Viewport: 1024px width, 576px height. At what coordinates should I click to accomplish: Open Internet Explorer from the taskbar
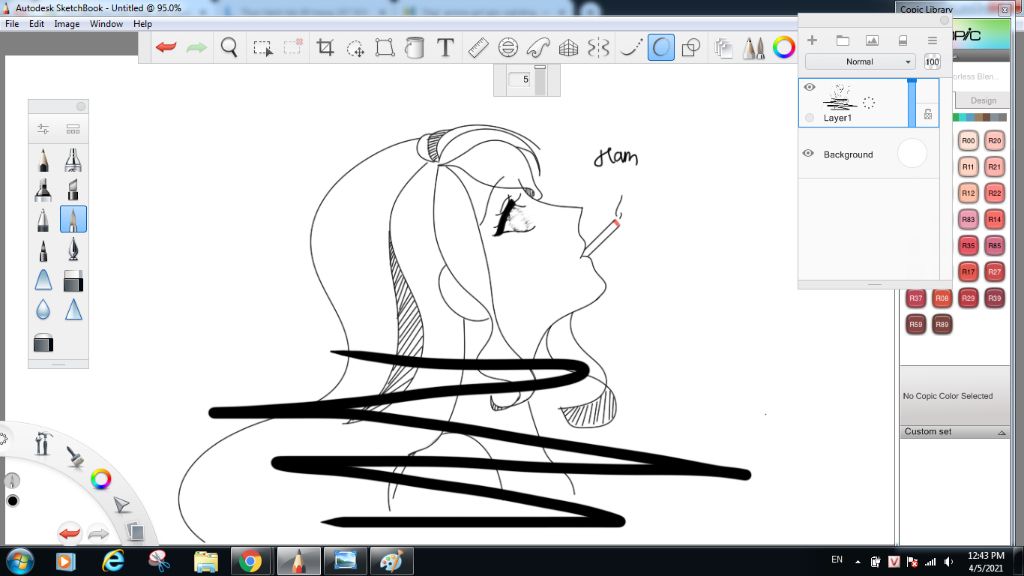point(113,561)
